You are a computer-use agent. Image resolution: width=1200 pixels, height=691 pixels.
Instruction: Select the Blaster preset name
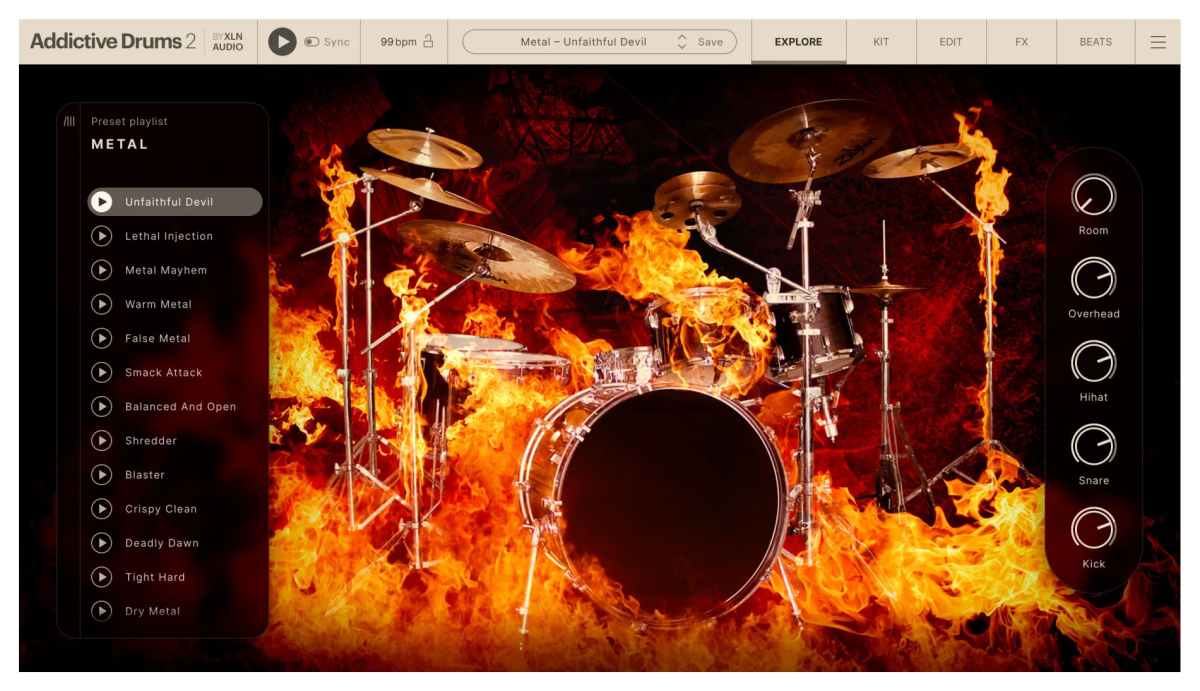[x=145, y=474]
